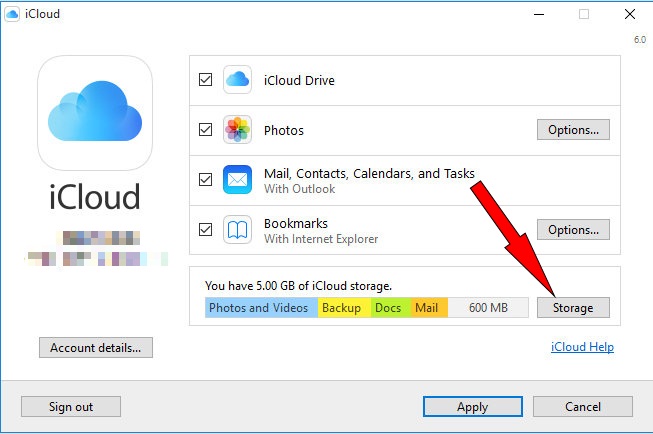The height and width of the screenshot is (434, 653).
Task: Click Apply to save changes
Action: click(x=472, y=407)
